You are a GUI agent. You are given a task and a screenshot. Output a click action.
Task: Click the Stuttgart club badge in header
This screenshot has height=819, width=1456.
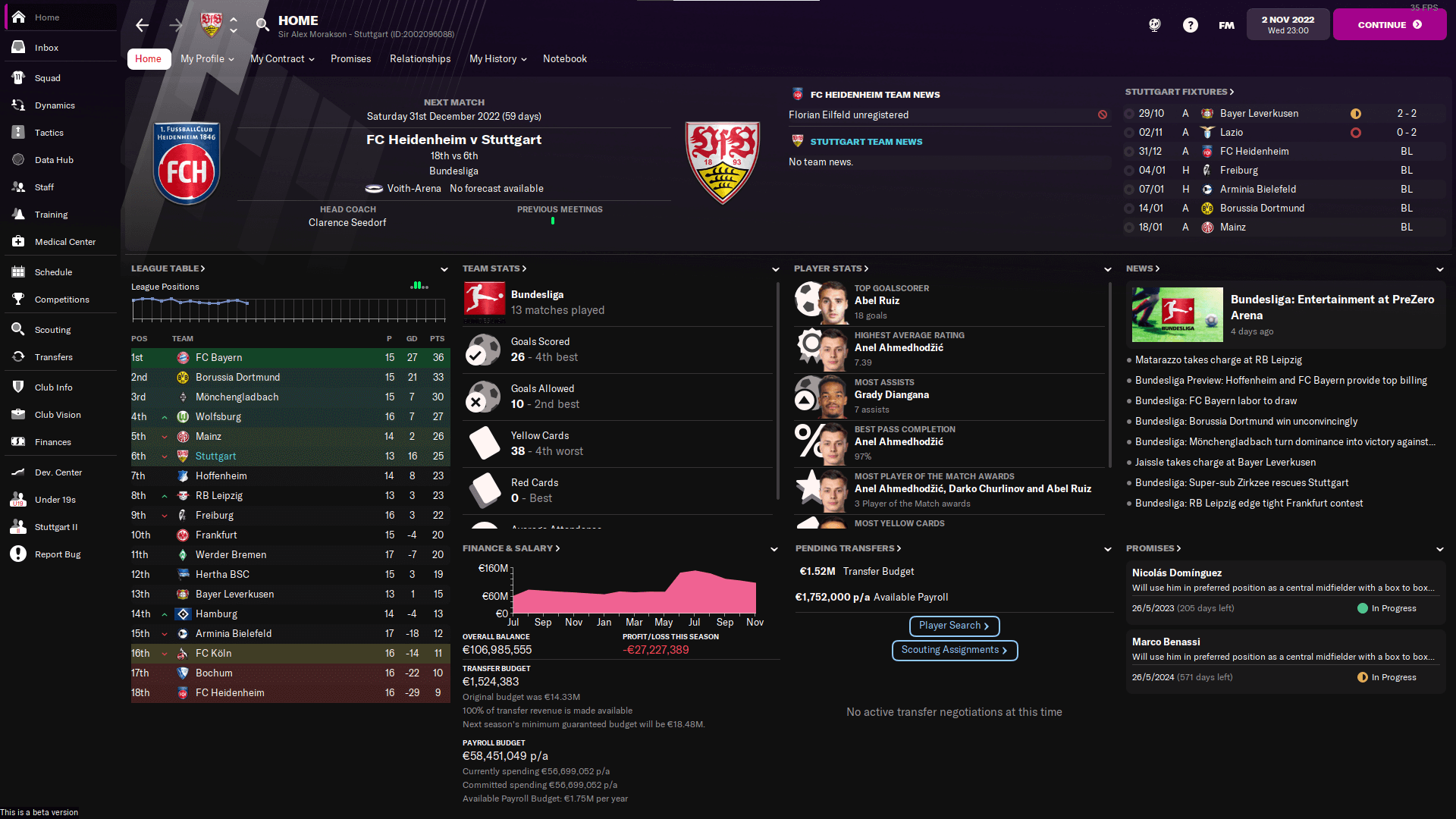coord(211,25)
